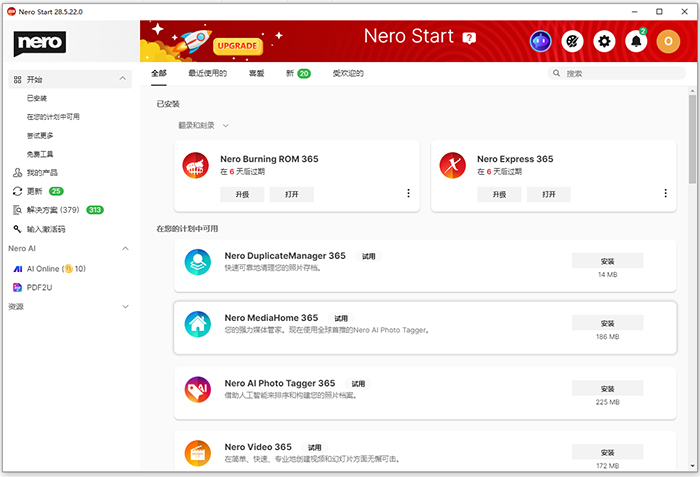Click the Nero Express 365 icon
The image size is (700, 477).
(452, 165)
